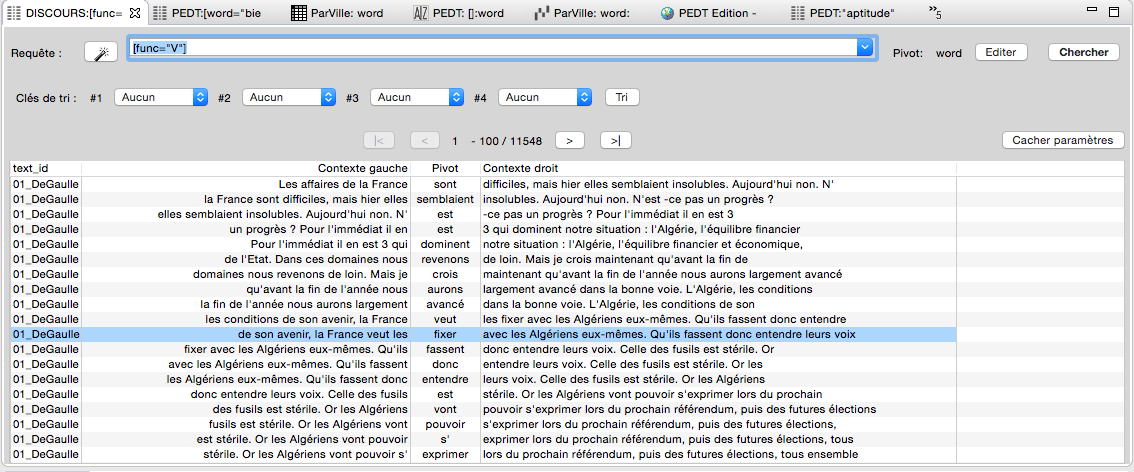Click the AZ index icon of PEDT: []:word tab
Screen dimensions: 1134x472
[x=421, y=12]
